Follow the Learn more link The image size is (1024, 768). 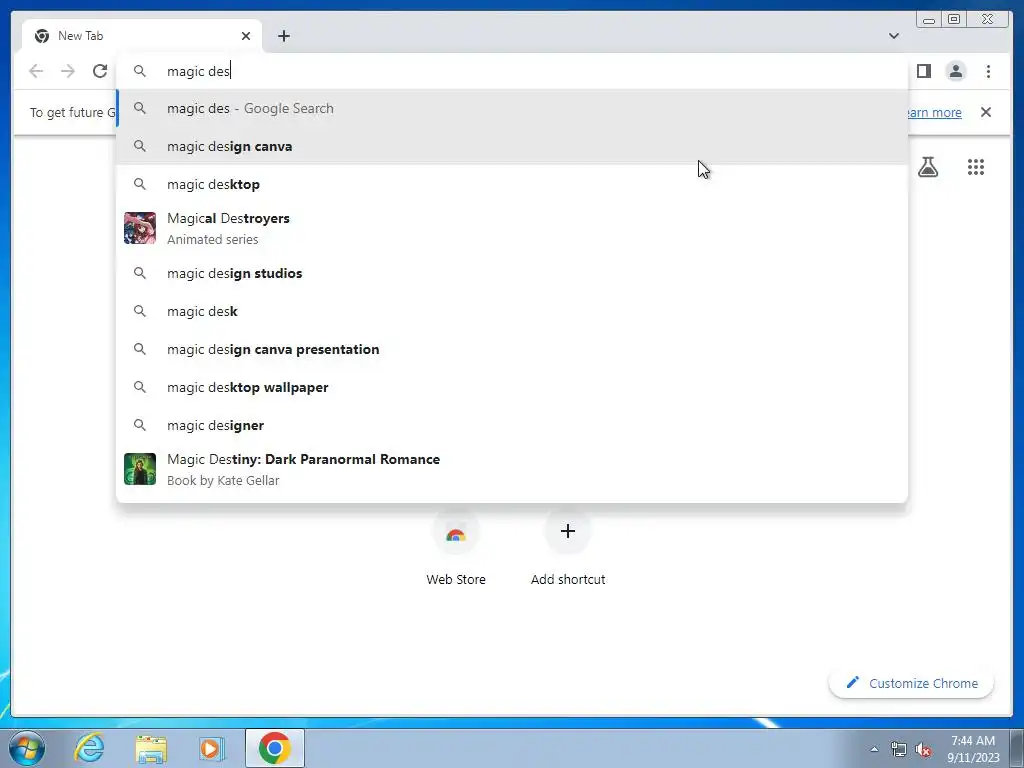(x=934, y=112)
